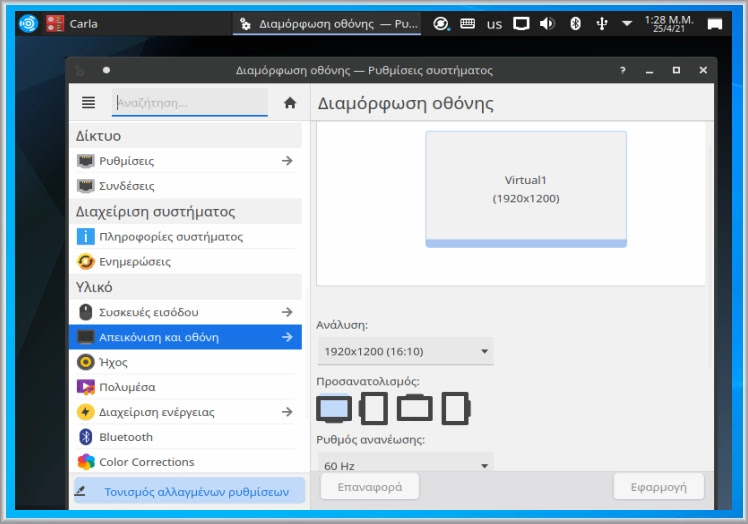Focus the Αναζήτηση search field

coord(190,103)
